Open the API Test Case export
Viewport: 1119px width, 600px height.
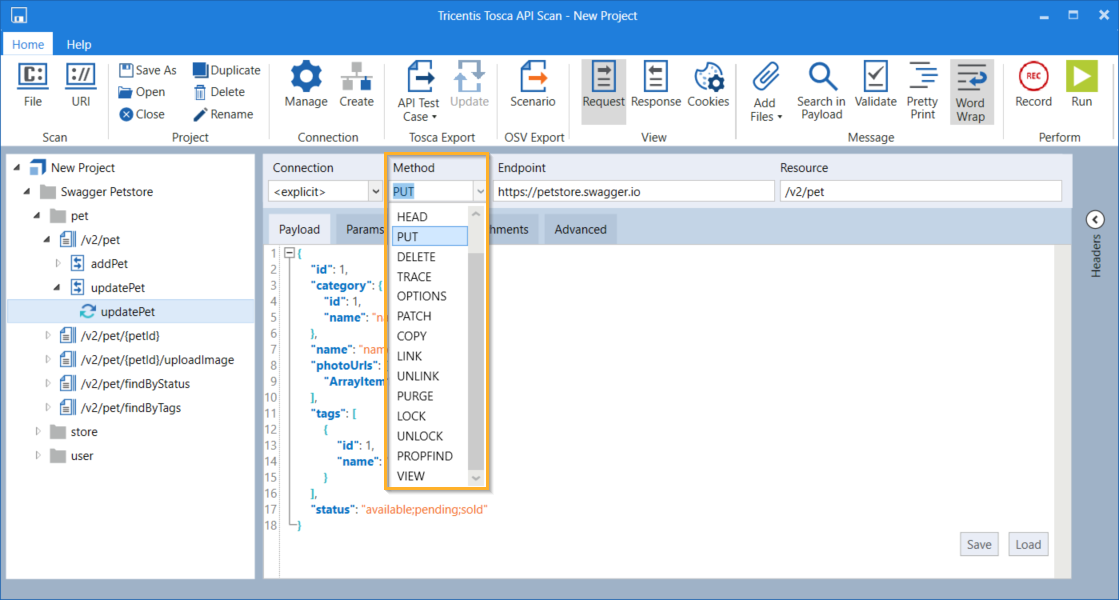[x=418, y=88]
